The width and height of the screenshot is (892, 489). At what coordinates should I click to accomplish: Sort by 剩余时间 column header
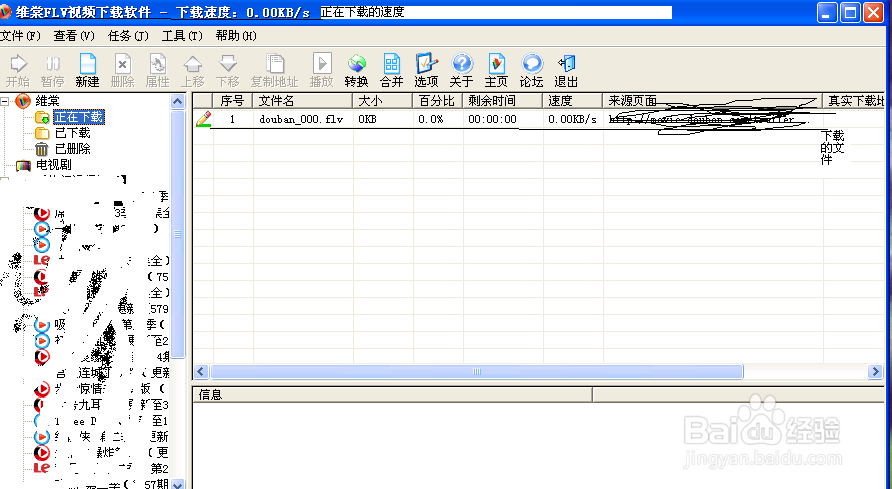pyautogui.click(x=502, y=101)
